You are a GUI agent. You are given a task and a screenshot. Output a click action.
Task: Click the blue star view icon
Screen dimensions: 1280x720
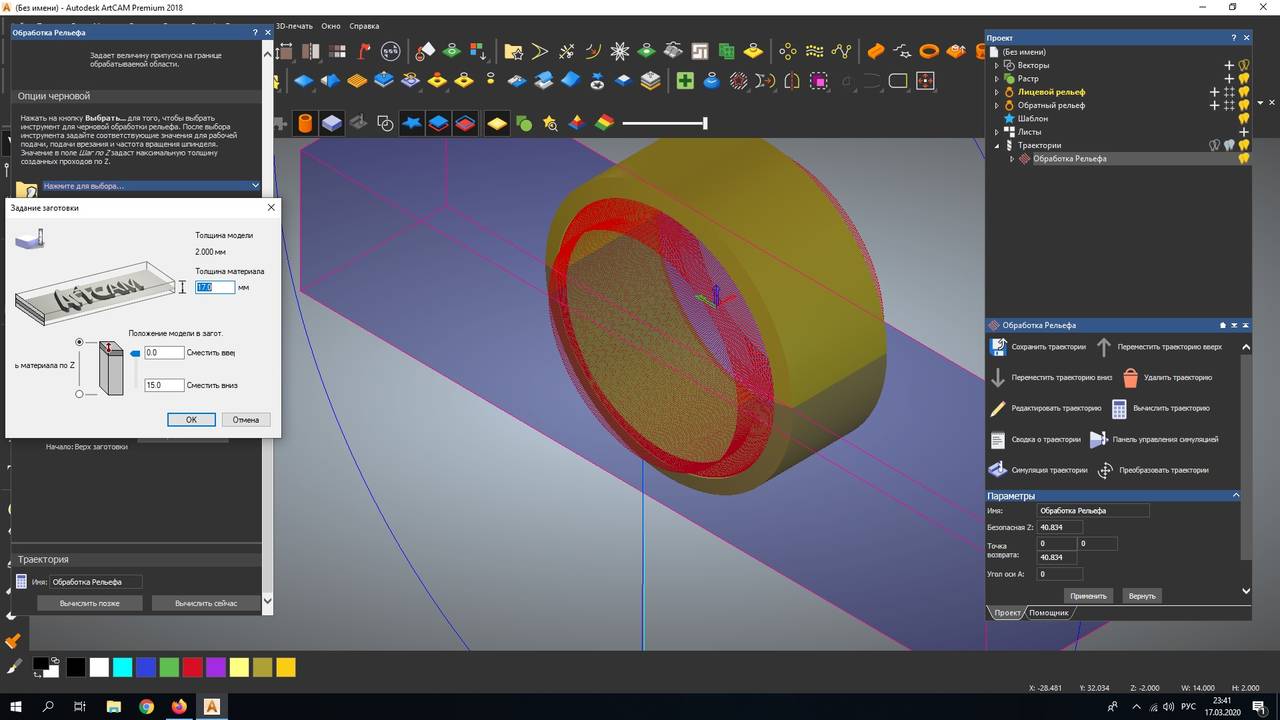click(x=412, y=124)
